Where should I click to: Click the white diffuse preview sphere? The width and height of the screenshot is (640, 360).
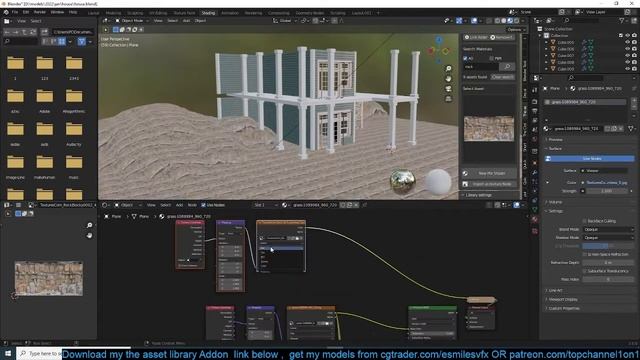pos(438,182)
